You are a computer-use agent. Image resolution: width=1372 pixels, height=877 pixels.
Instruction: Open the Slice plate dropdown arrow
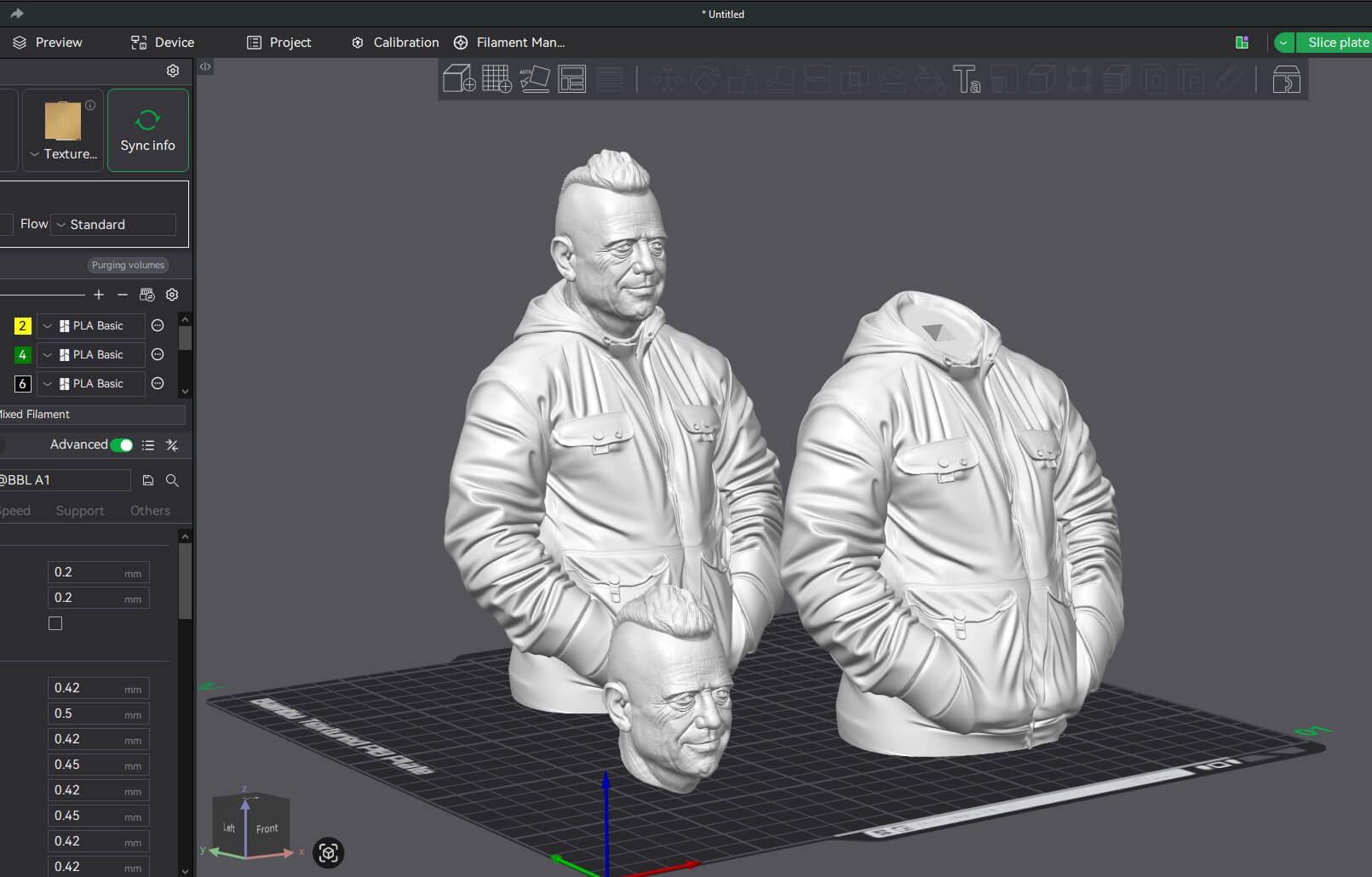(1283, 43)
